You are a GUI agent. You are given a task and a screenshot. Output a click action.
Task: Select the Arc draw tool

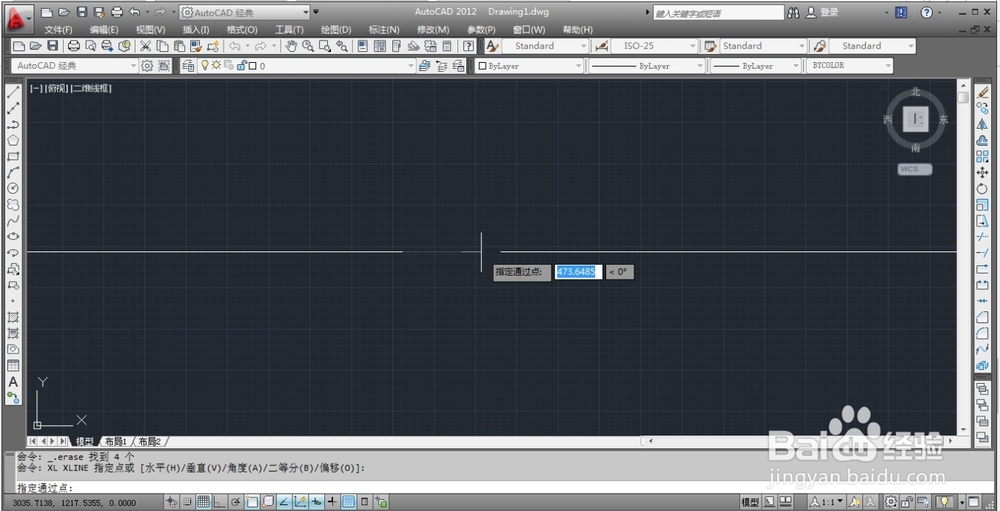(13, 172)
